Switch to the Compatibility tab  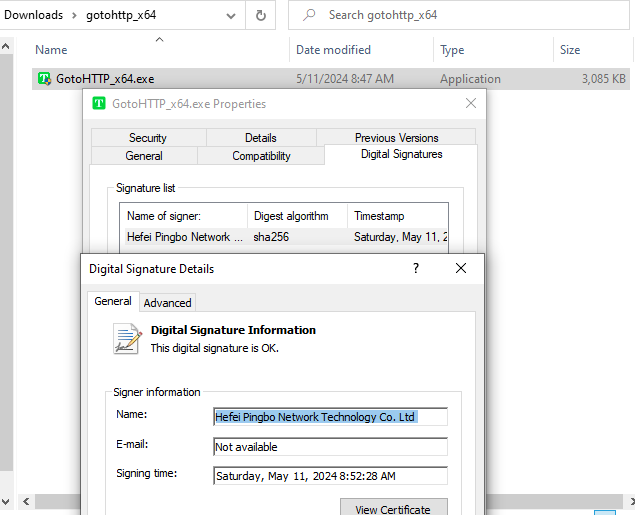(x=261, y=155)
